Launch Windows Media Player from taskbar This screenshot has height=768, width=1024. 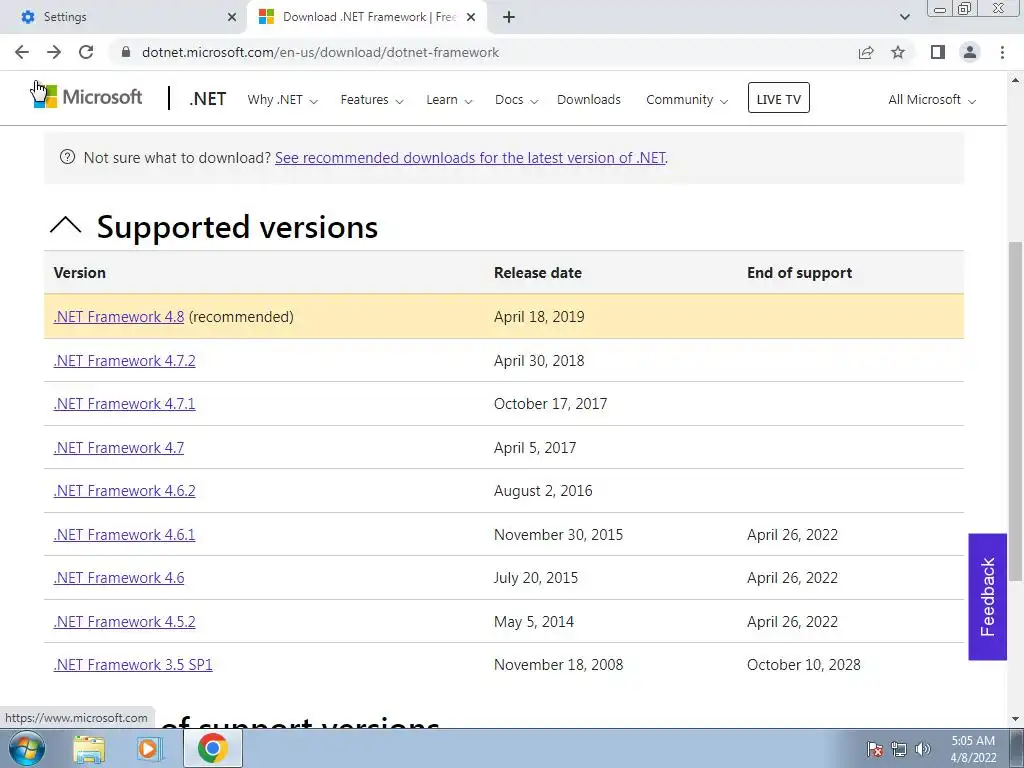coord(150,748)
